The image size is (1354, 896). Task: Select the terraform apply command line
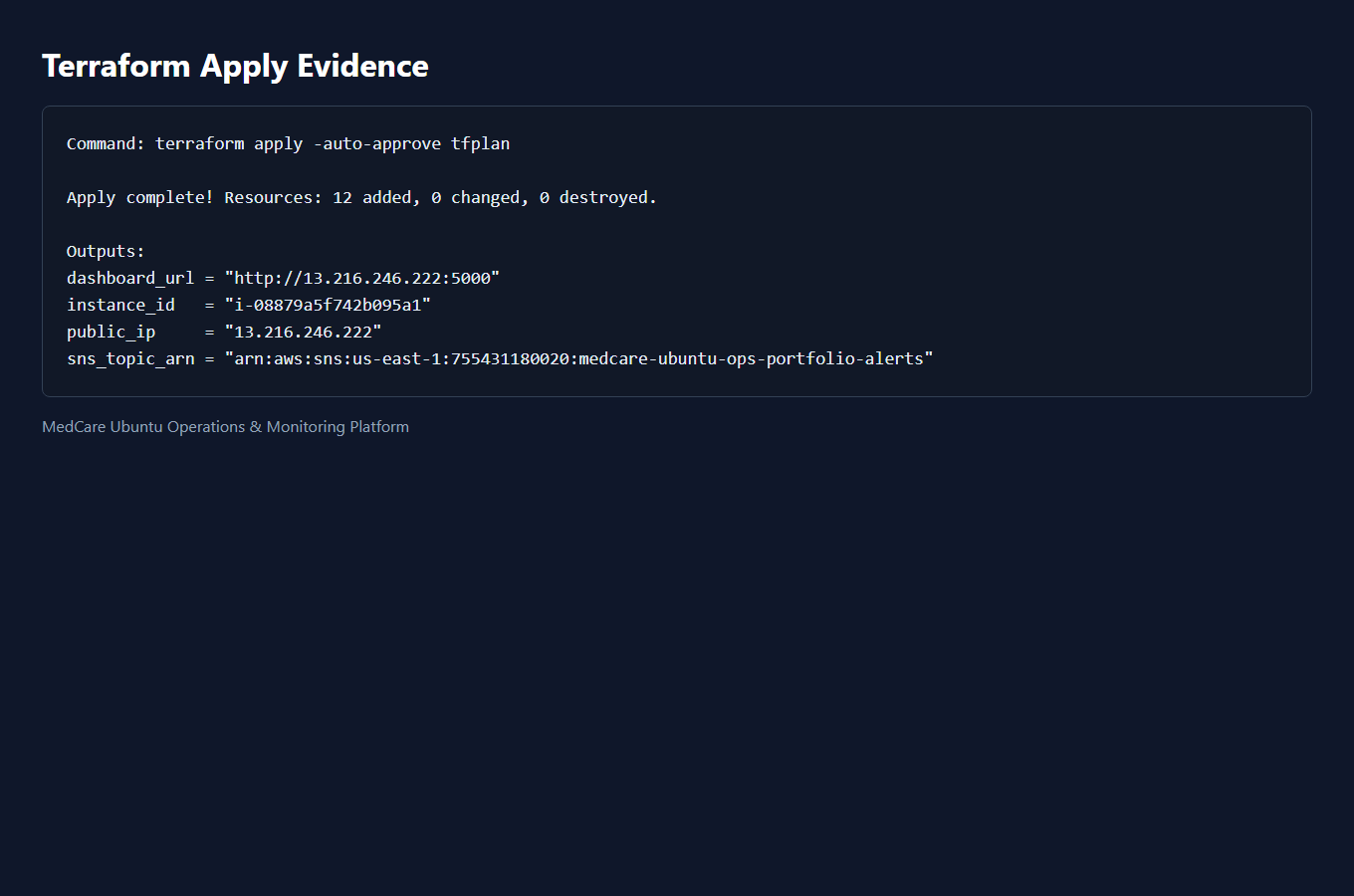coord(288,143)
